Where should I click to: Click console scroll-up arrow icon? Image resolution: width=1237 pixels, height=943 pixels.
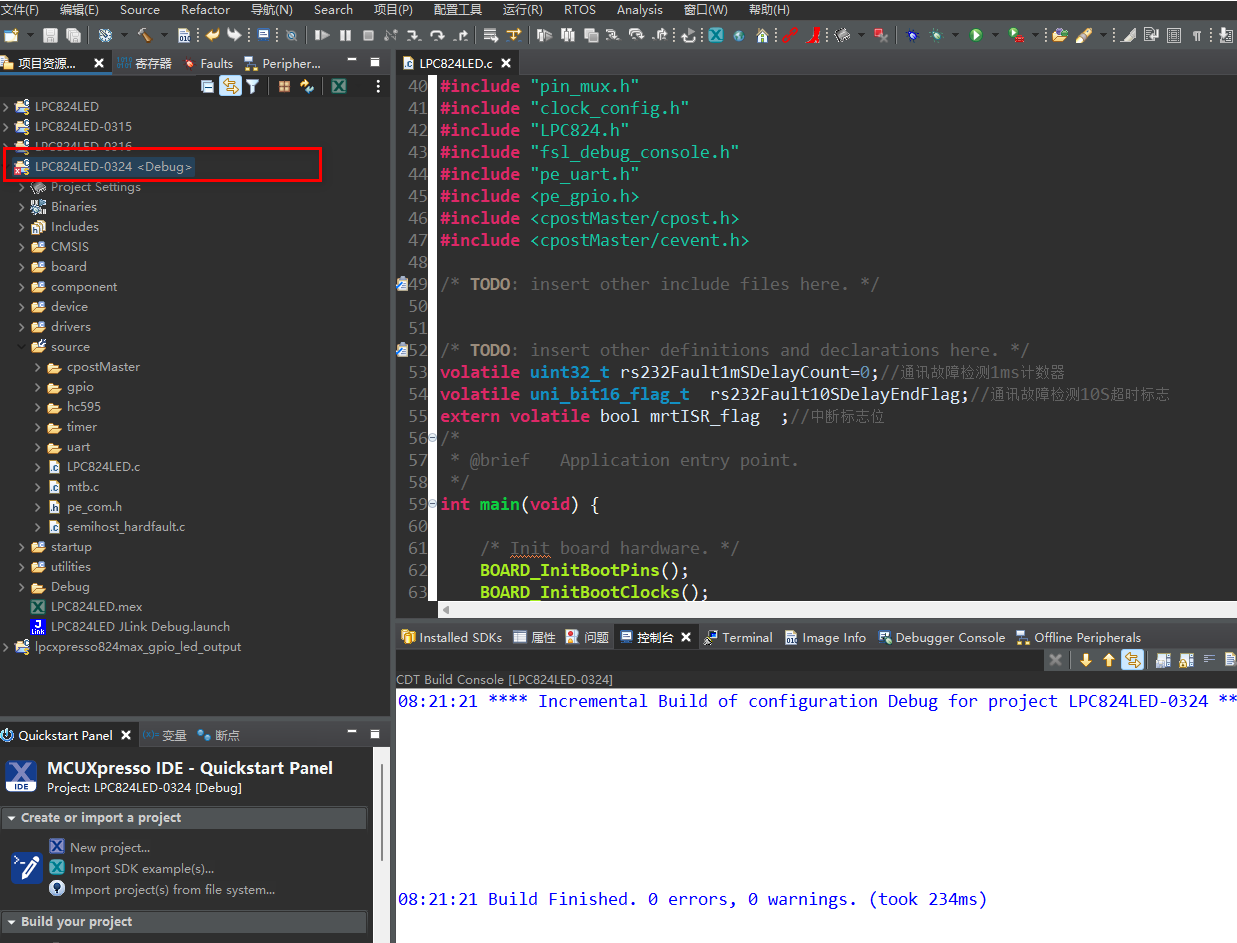(1109, 660)
